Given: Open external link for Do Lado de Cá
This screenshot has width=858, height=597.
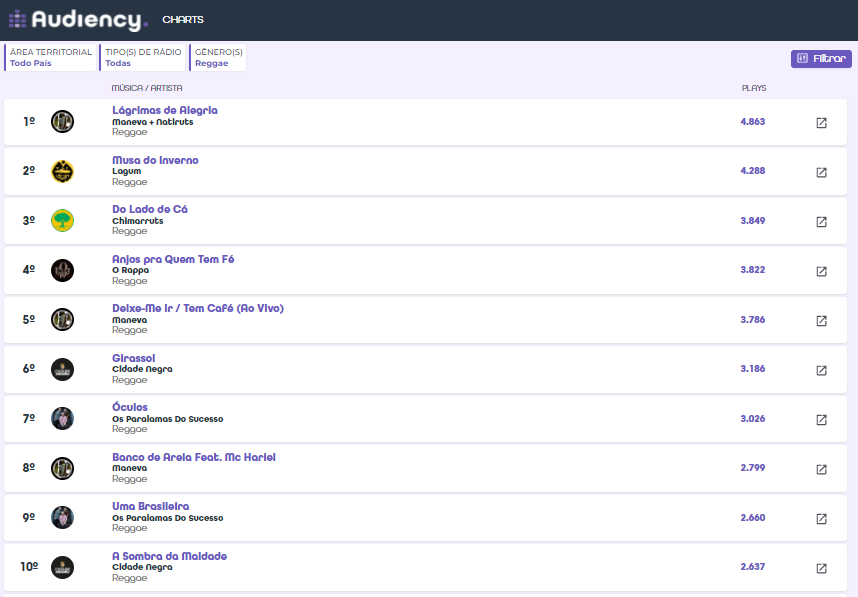Looking at the screenshot, I should point(821,222).
